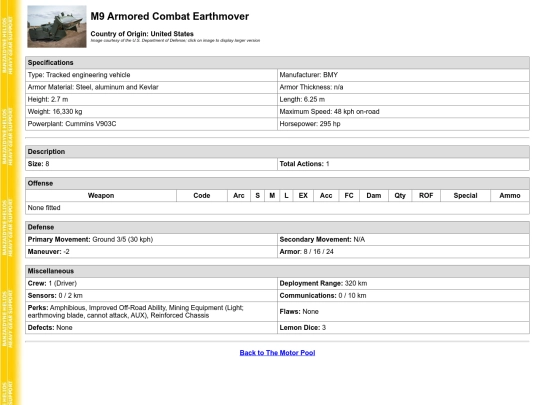Click the Maneuver: -2 cell
This screenshot has height=405, width=540.
point(151,252)
